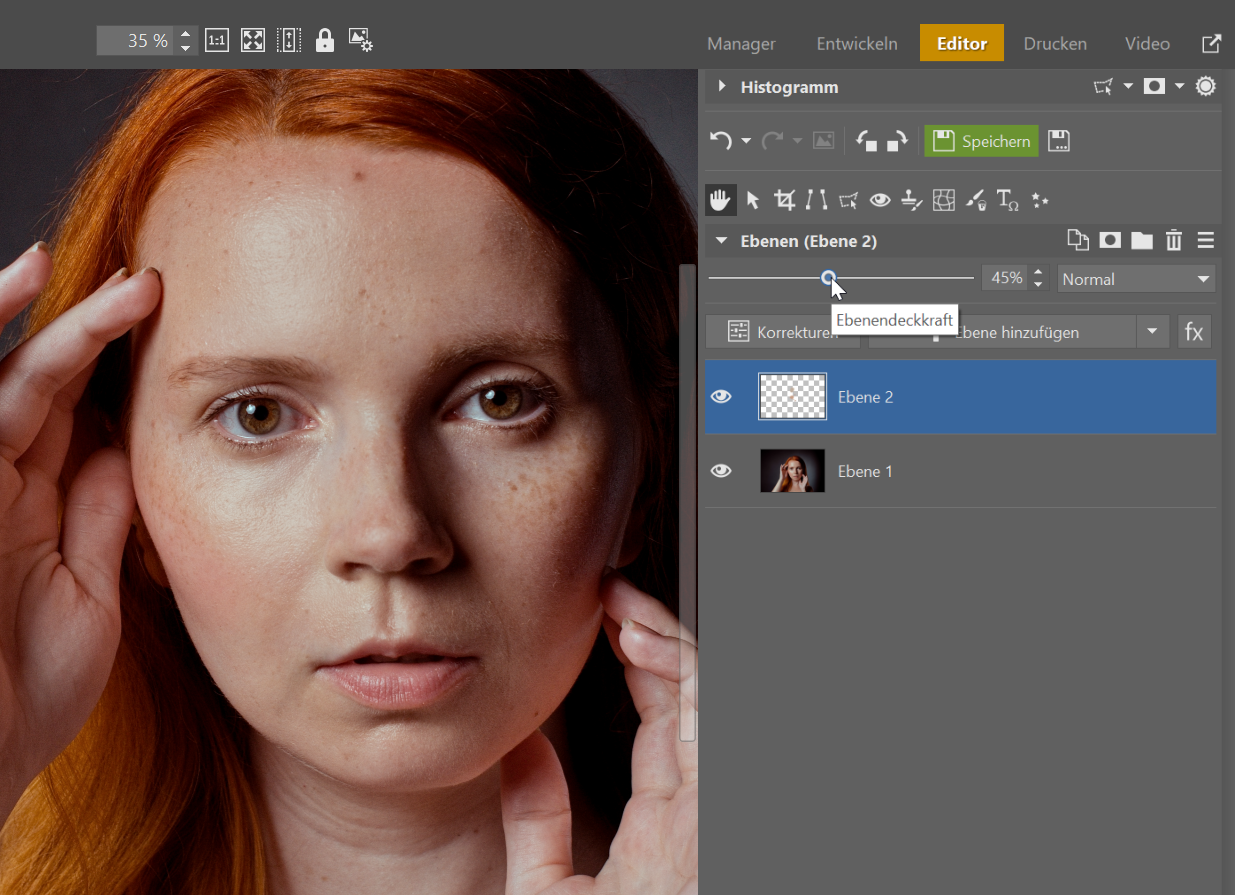The height and width of the screenshot is (895, 1235).
Task: Expand the Histogramm panel
Action: click(x=722, y=87)
